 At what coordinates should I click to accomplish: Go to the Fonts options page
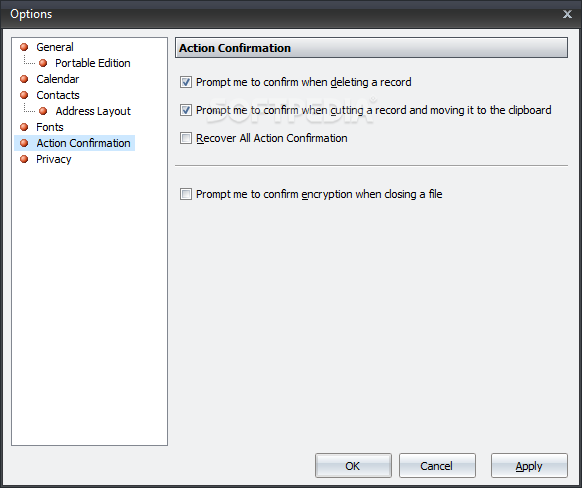(x=50, y=127)
